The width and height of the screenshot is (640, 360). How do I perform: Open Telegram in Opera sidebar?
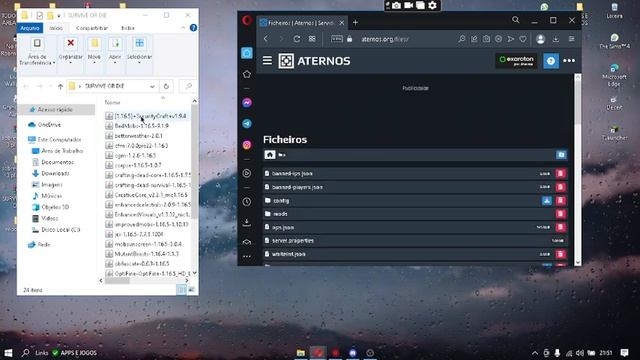tap(247, 124)
